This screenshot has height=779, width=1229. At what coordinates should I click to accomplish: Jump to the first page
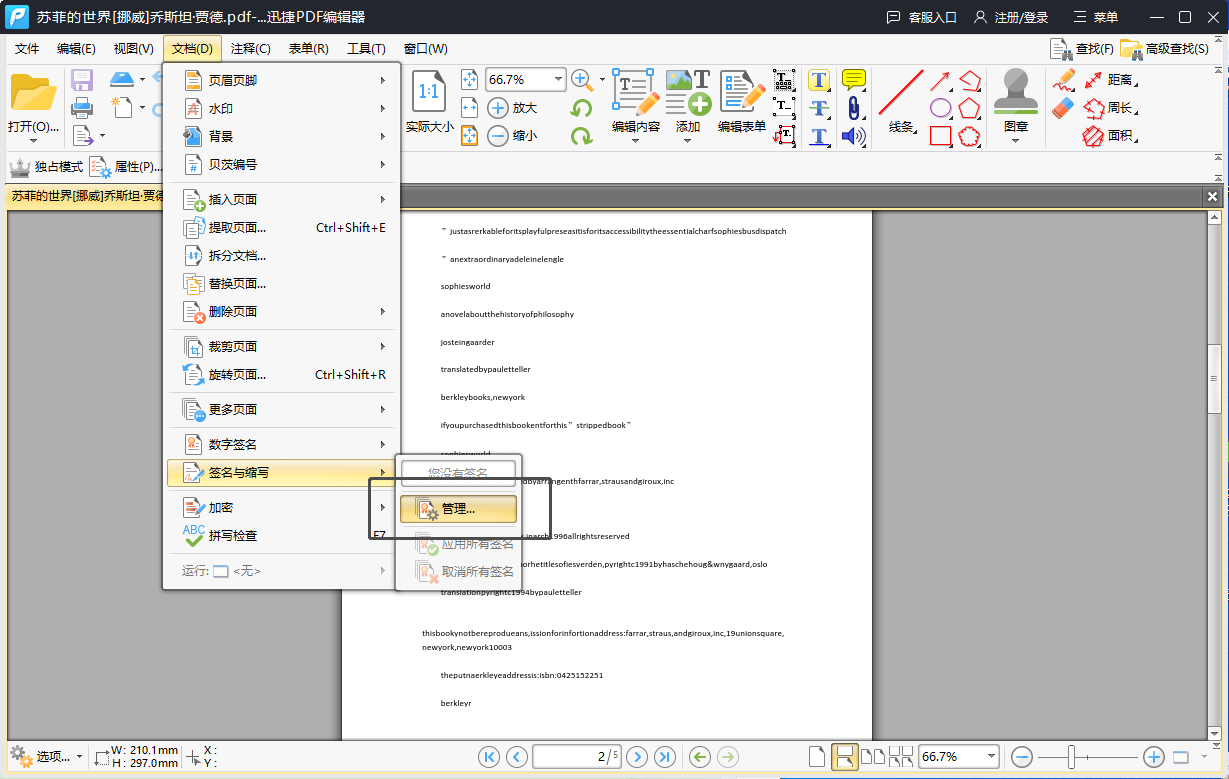point(489,757)
